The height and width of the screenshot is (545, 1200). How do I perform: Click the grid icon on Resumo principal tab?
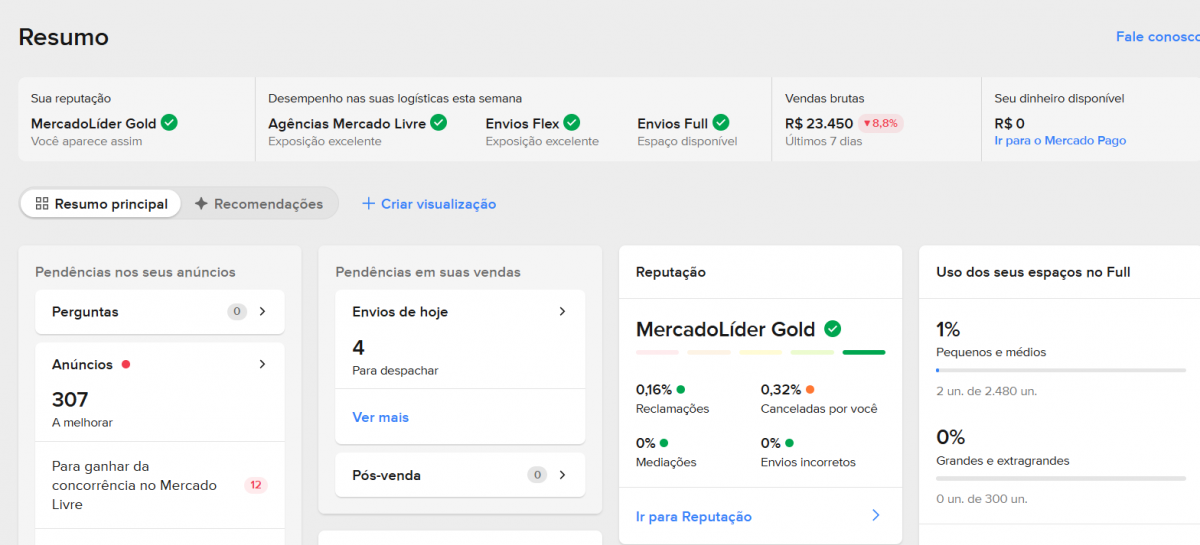pos(42,204)
